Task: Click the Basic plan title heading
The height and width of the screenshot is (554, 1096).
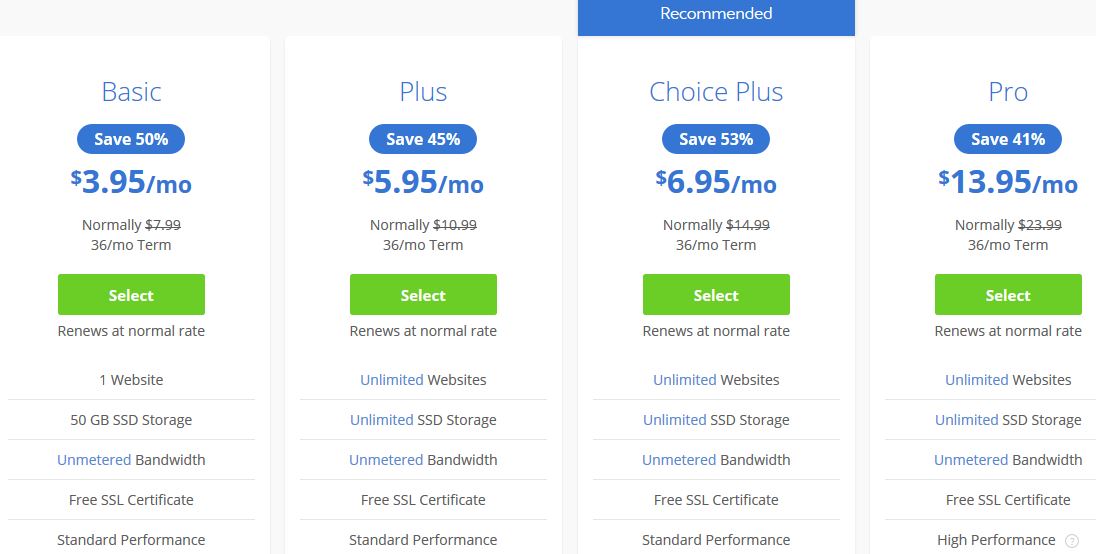Action: pos(131,92)
